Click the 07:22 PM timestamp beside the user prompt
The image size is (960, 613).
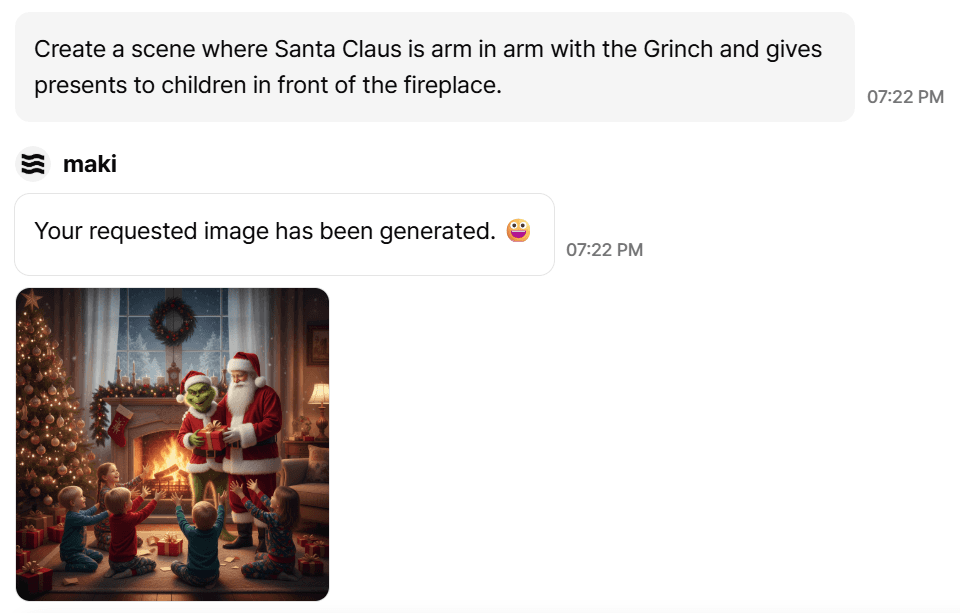[906, 97]
